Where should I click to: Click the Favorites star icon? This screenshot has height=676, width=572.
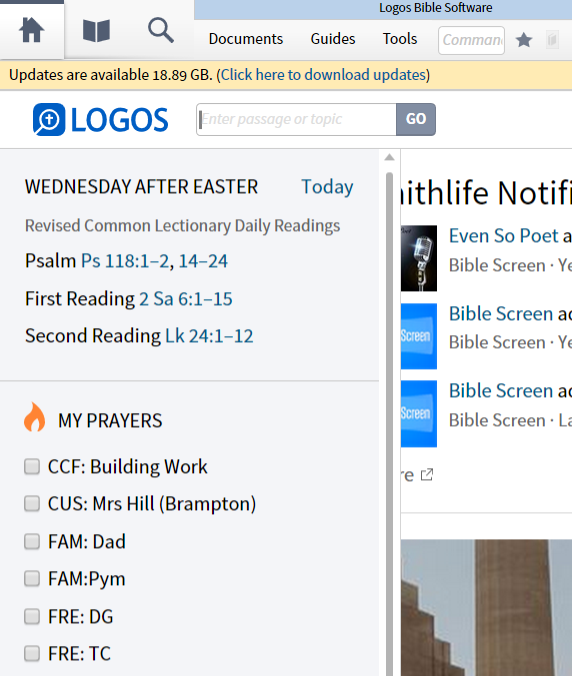click(x=524, y=40)
